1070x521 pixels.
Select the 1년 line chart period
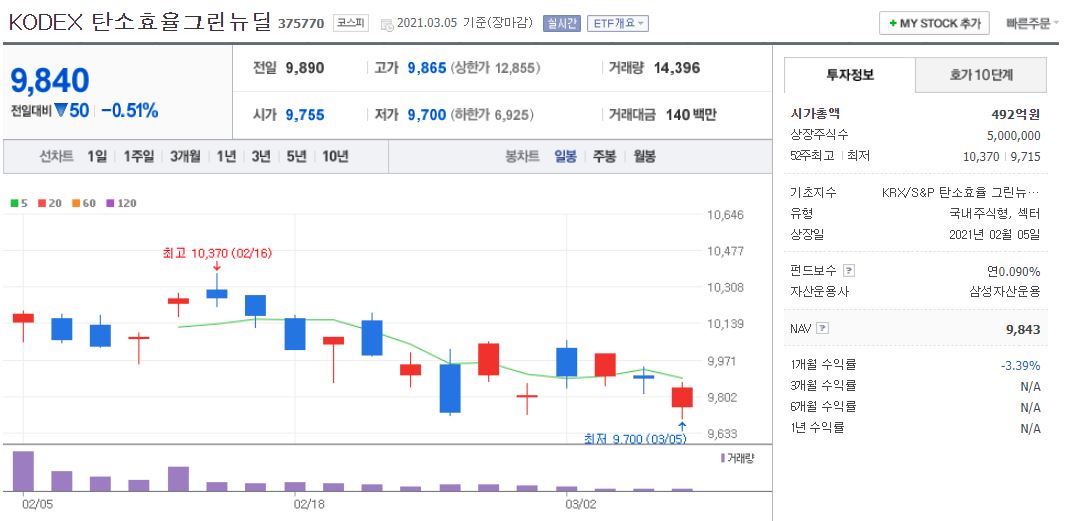(226, 156)
